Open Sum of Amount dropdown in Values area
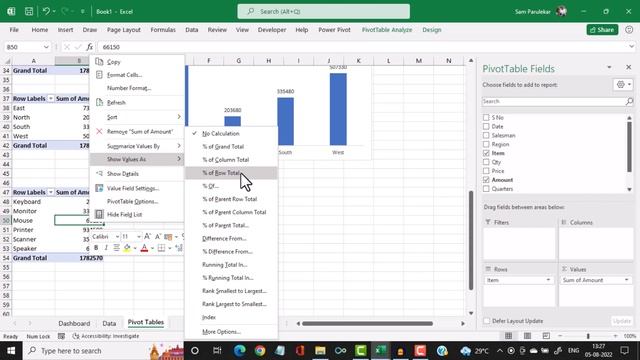 (627, 280)
